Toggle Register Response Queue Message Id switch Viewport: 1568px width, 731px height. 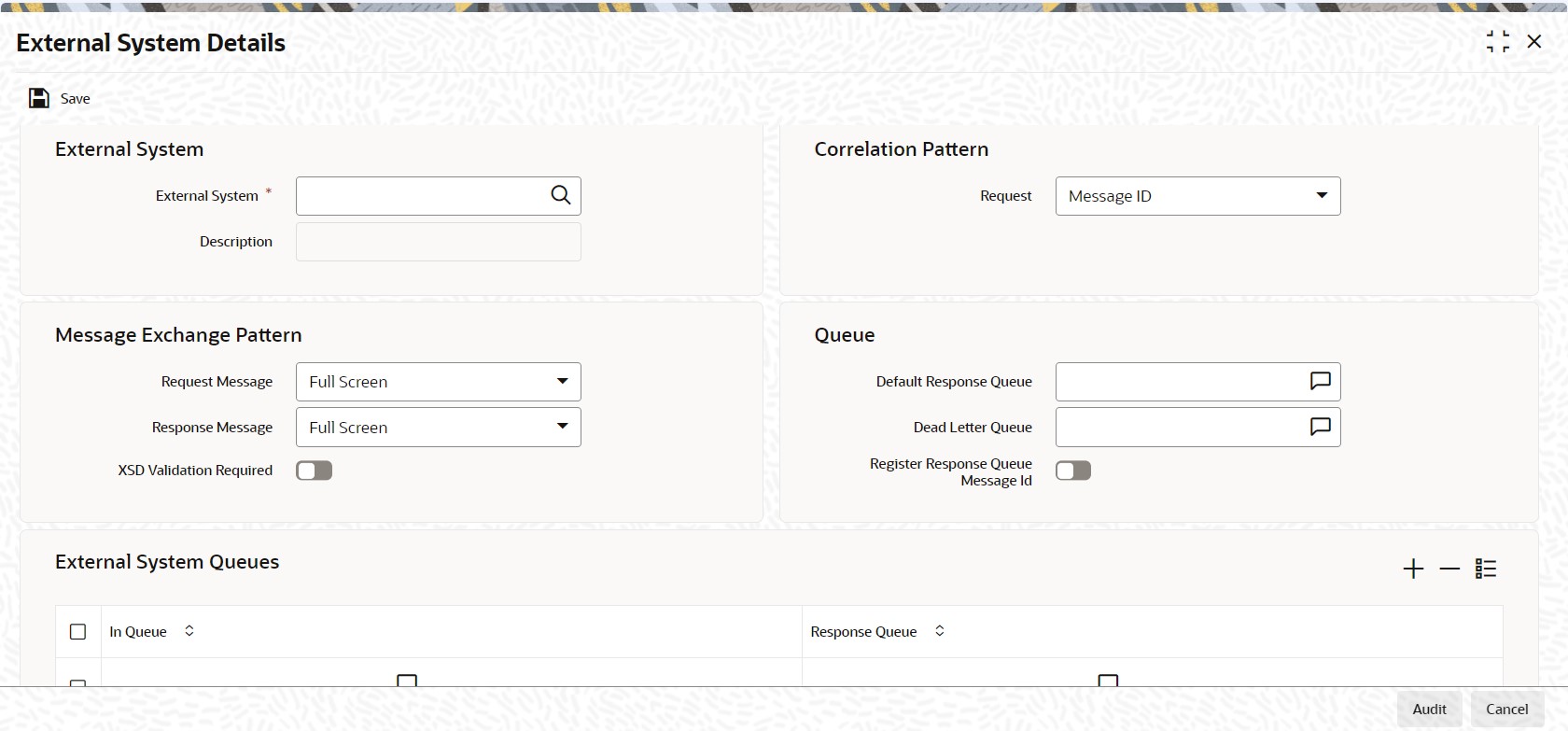click(x=1073, y=471)
